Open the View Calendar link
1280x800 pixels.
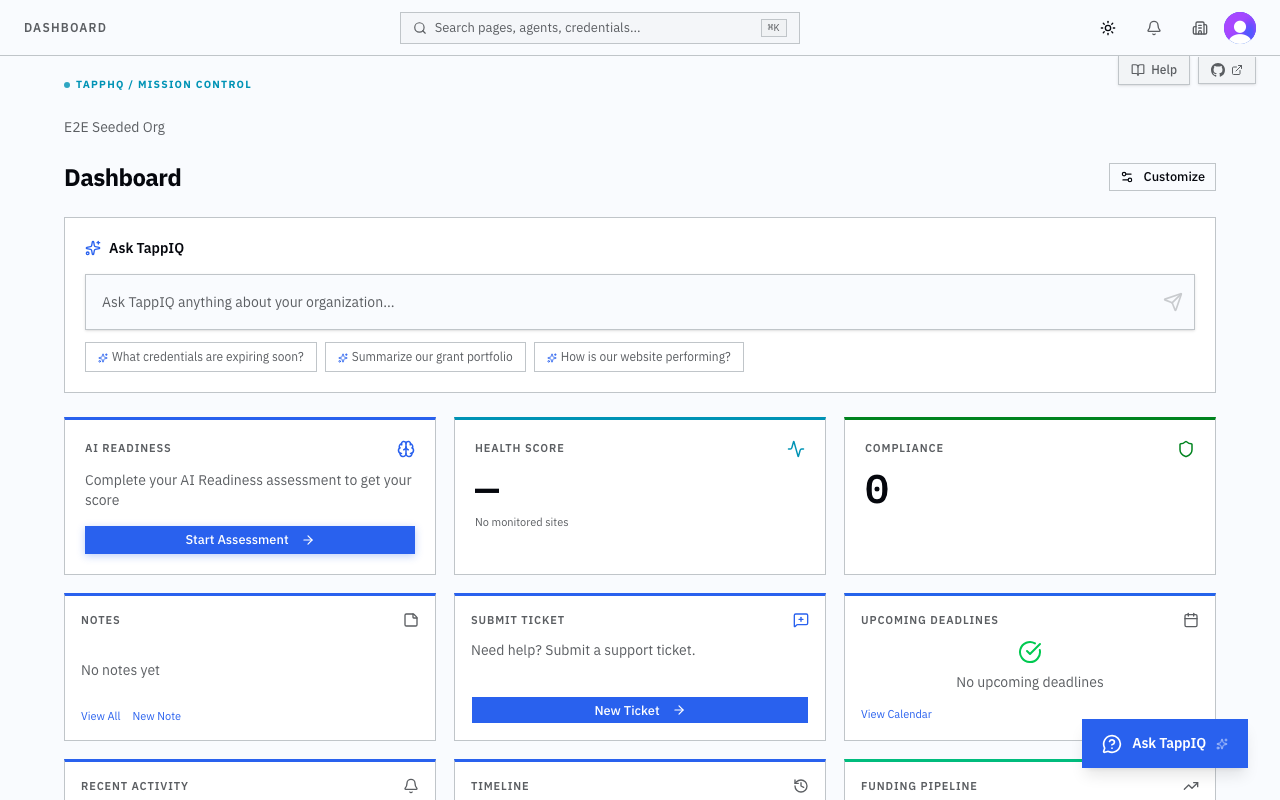896,714
